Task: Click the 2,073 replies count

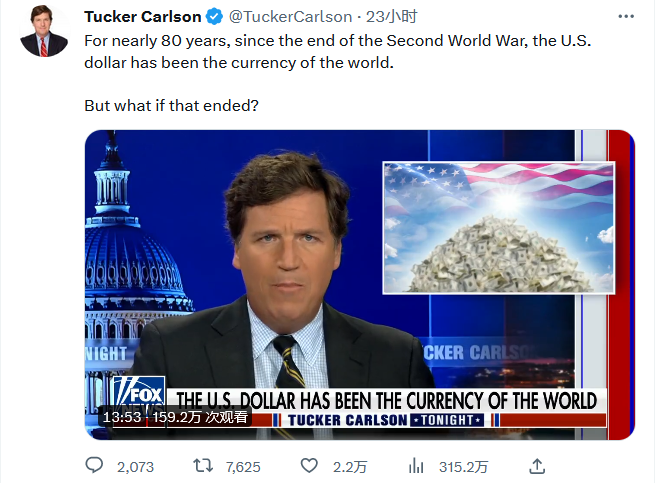Action: (x=135, y=466)
